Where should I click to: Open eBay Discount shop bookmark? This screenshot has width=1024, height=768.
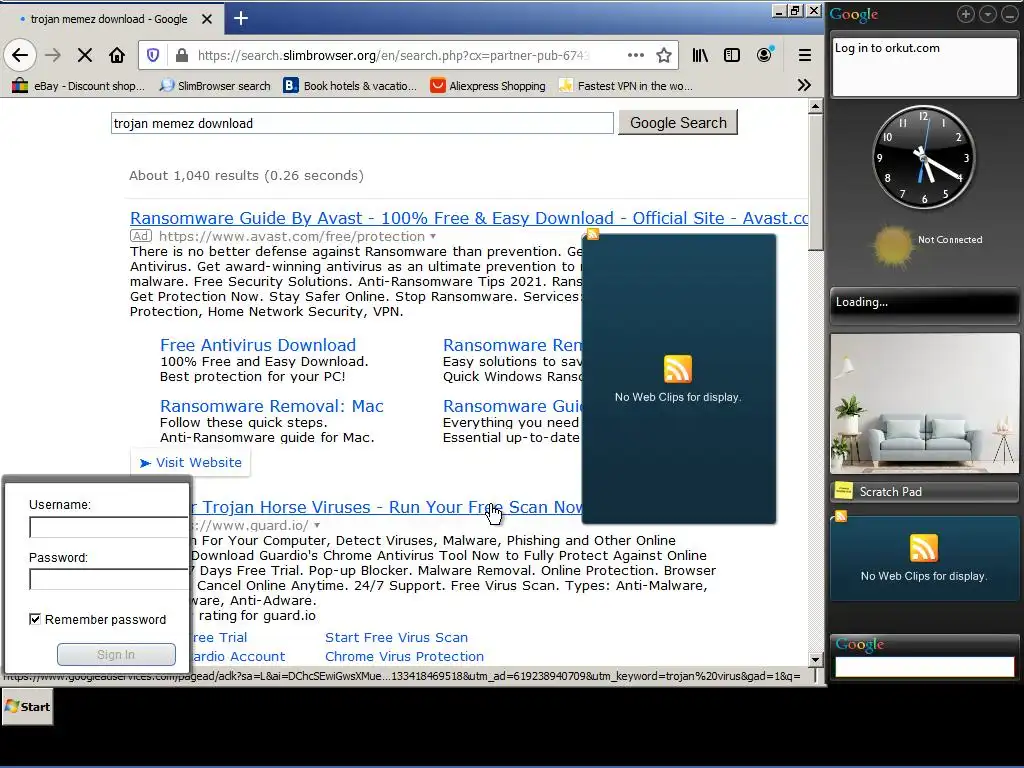(79, 86)
